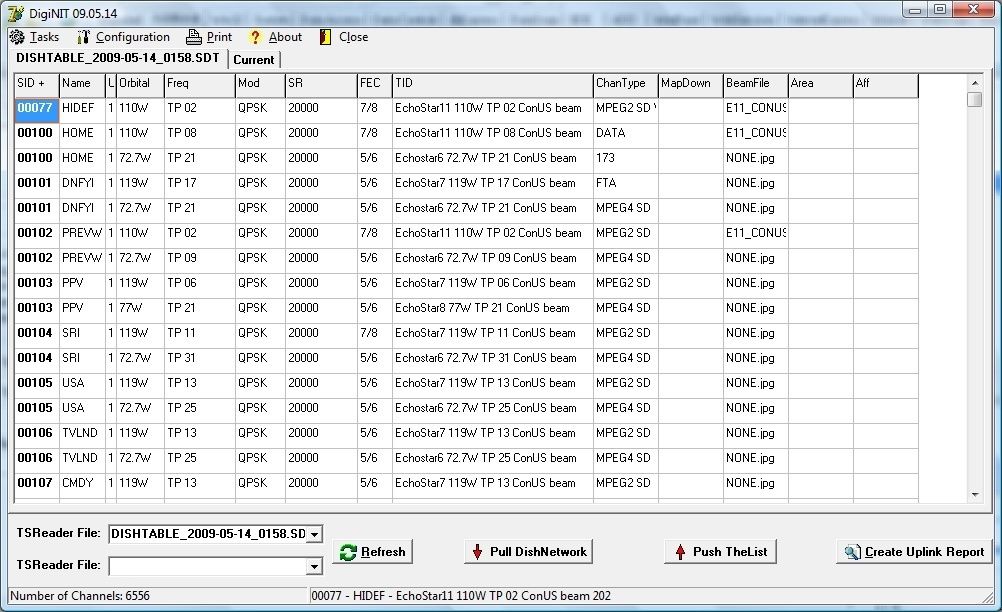Open the first TSReader File dropdown arrow
This screenshot has height=612, width=1002.
(x=314, y=534)
